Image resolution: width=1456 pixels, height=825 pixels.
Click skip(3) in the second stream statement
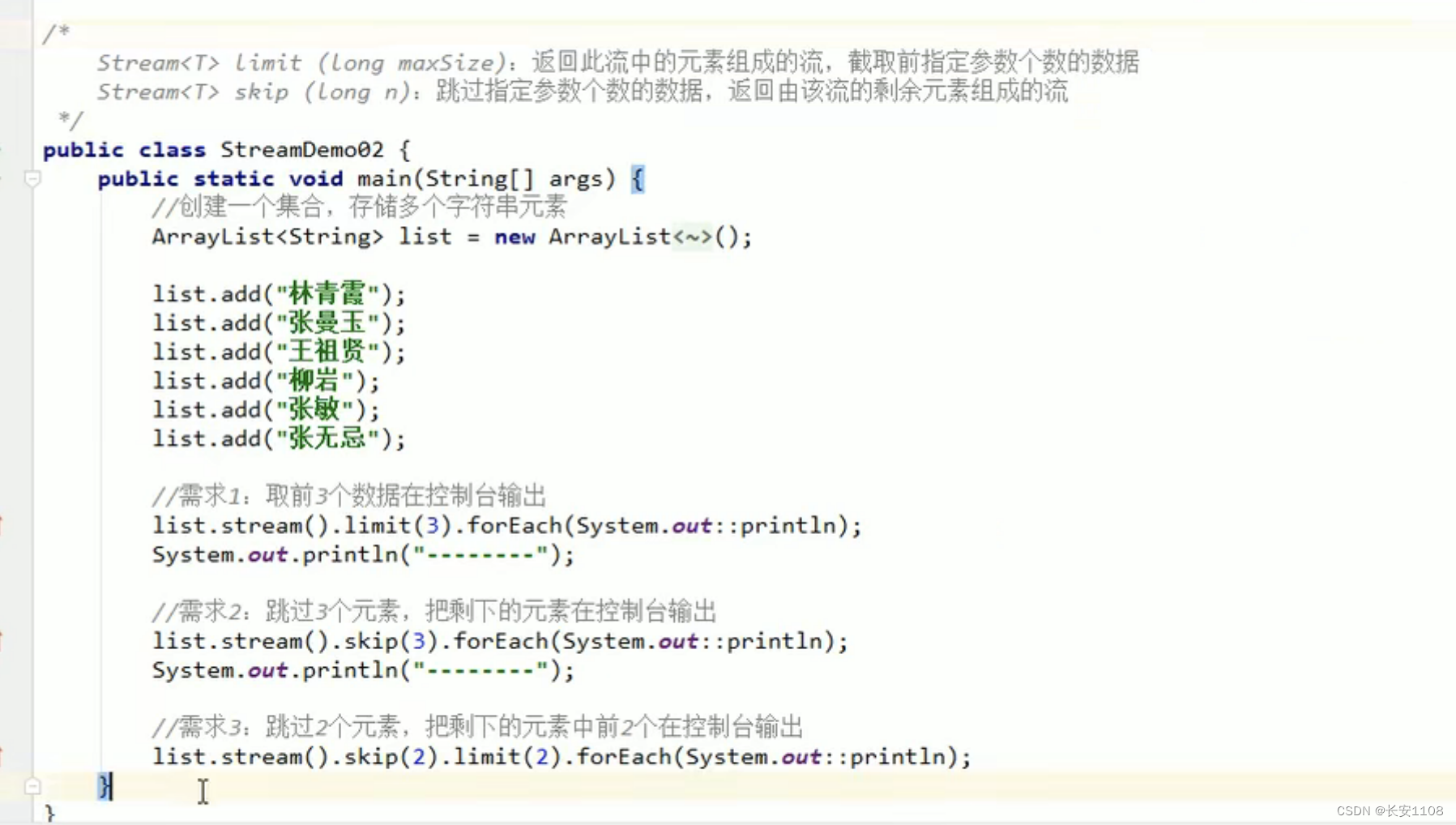[391, 642]
